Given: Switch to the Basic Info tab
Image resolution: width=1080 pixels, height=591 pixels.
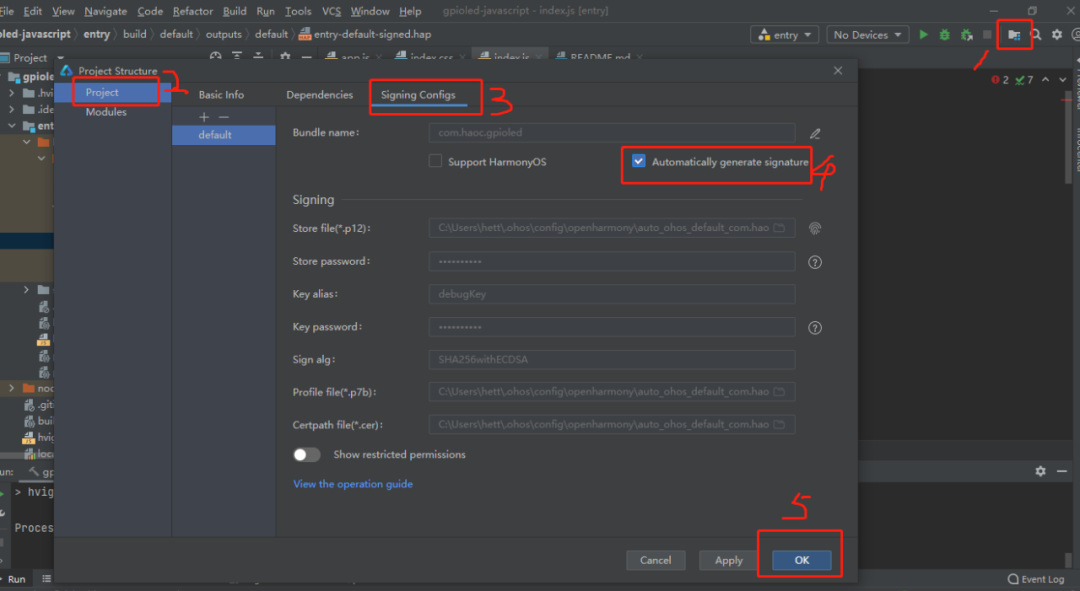Looking at the screenshot, I should [221, 95].
